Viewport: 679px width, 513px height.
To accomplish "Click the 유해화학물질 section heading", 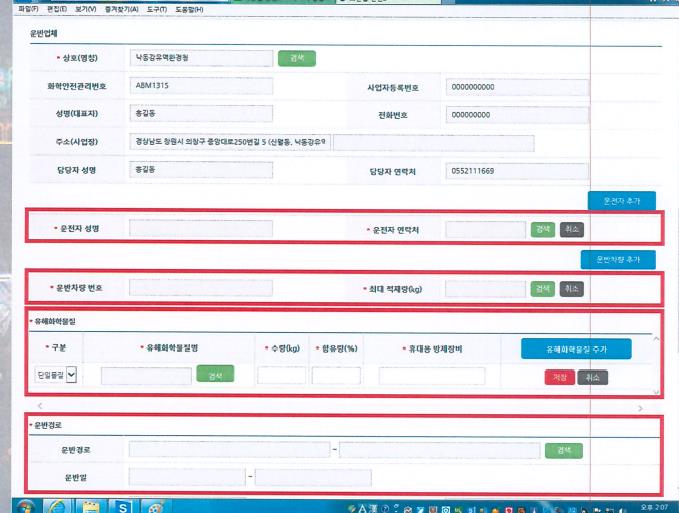I will [55, 321].
